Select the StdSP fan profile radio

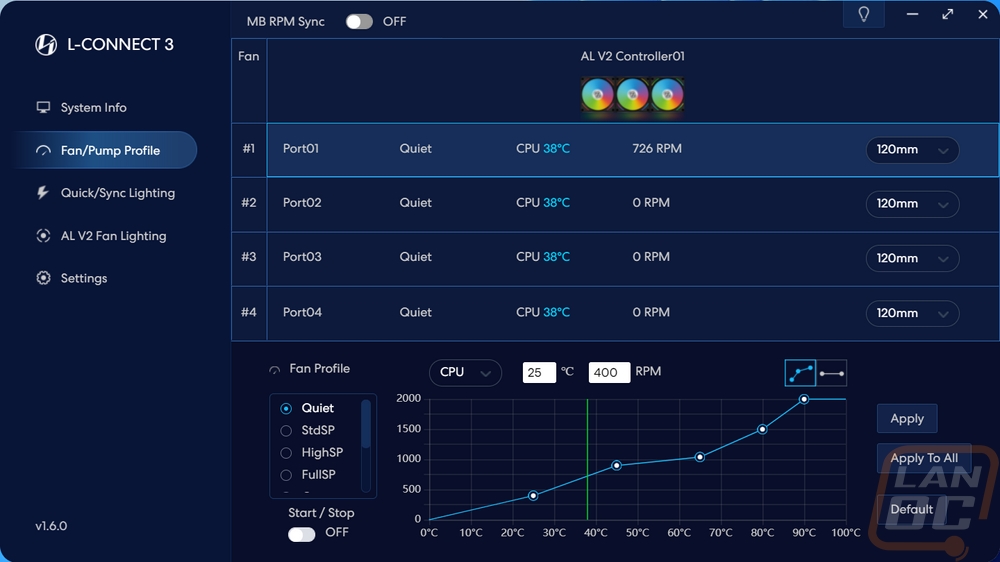(x=286, y=431)
